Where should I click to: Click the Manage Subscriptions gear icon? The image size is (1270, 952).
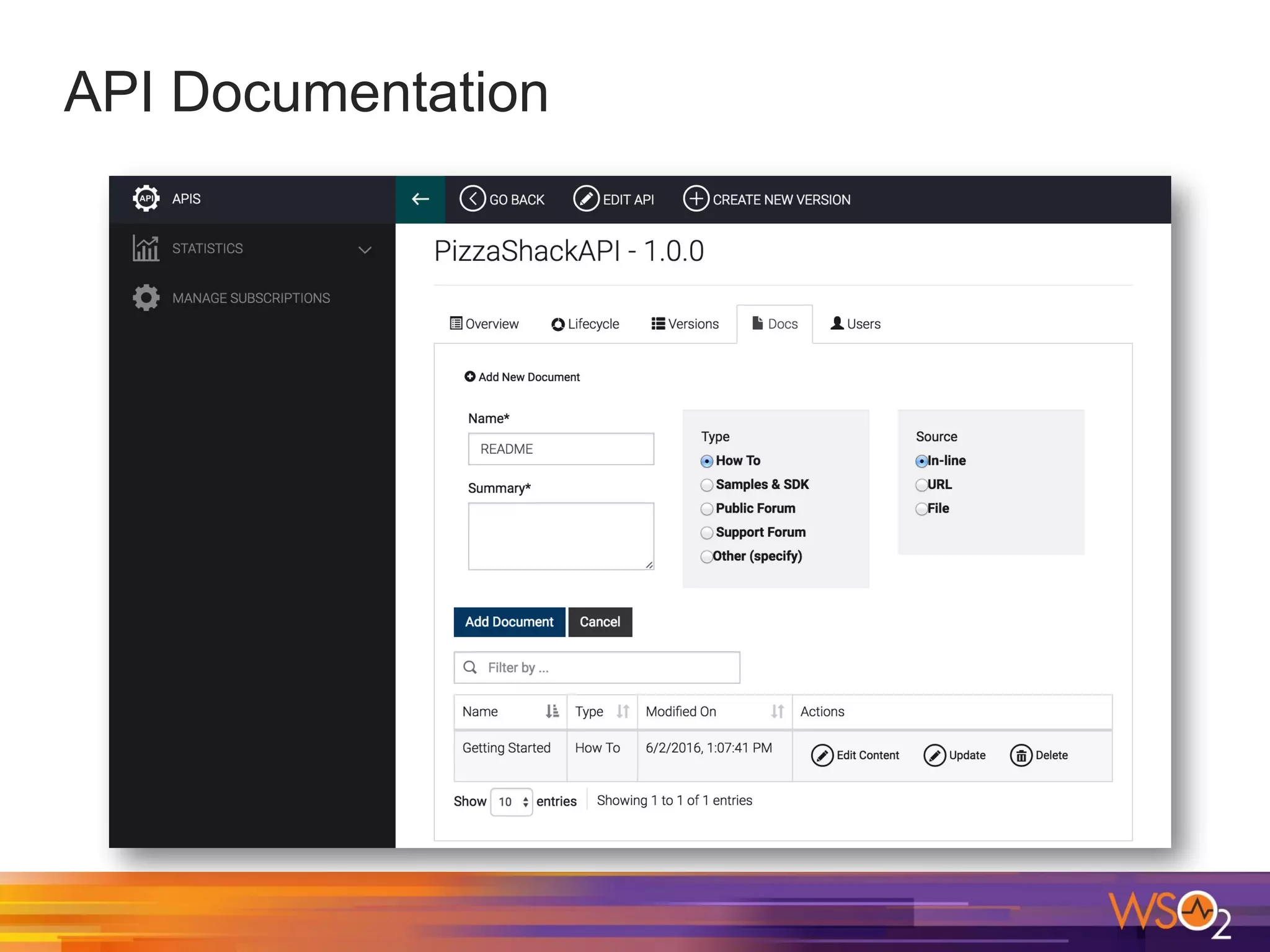coord(146,297)
